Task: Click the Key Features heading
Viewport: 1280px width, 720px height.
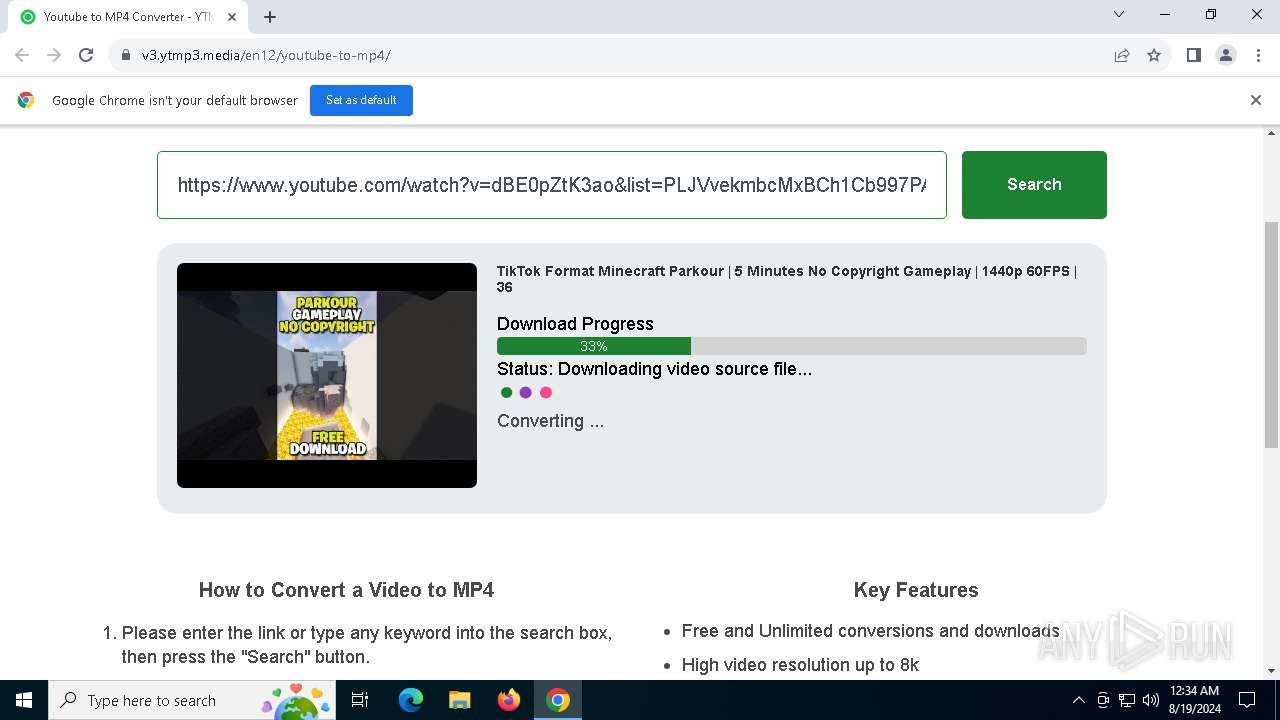Action: [x=916, y=590]
